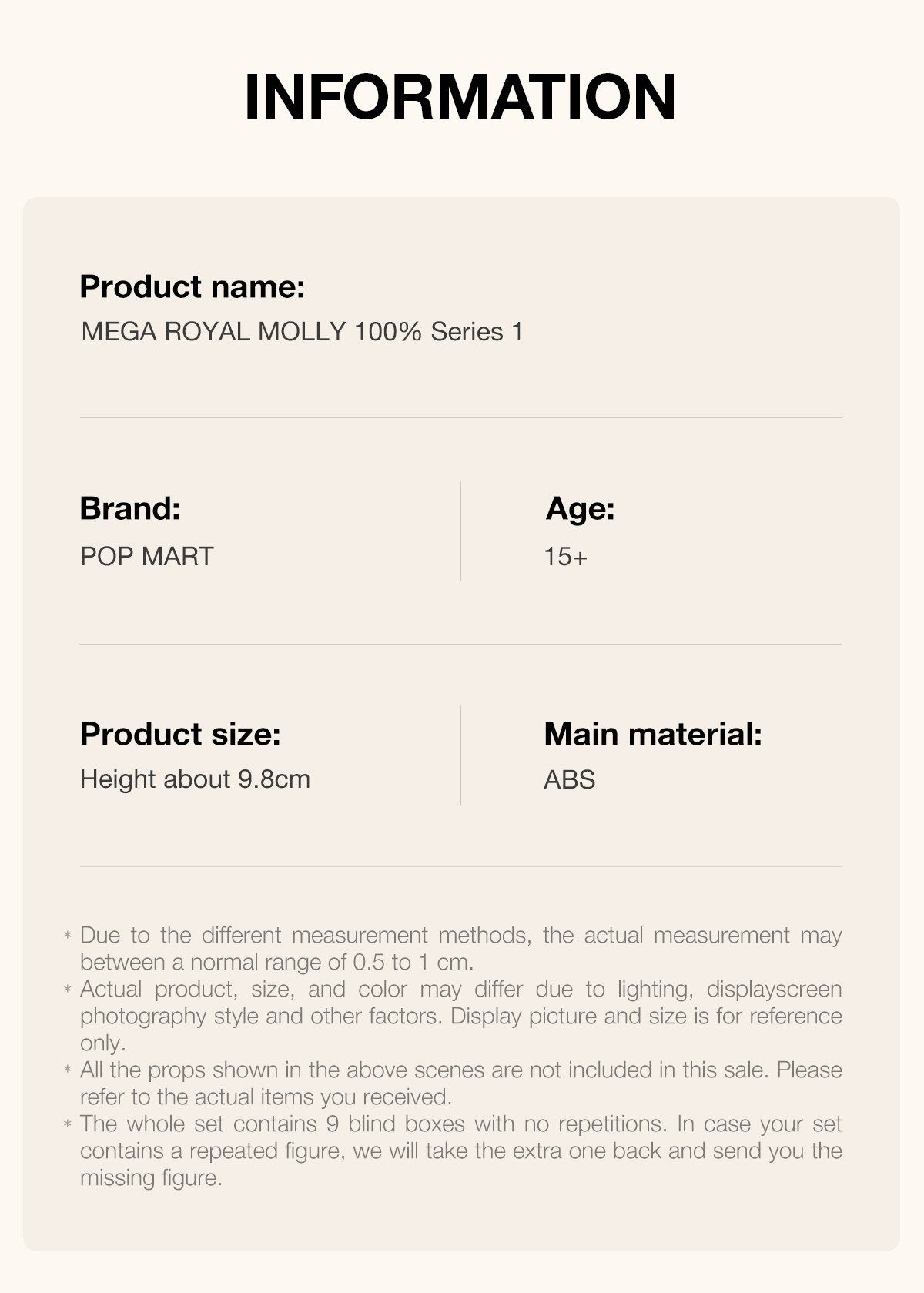This screenshot has height=1293, width=924.
Task: Click the 9 blind boxes set note
Action: pyautogui.click(x=460, y=1151)
